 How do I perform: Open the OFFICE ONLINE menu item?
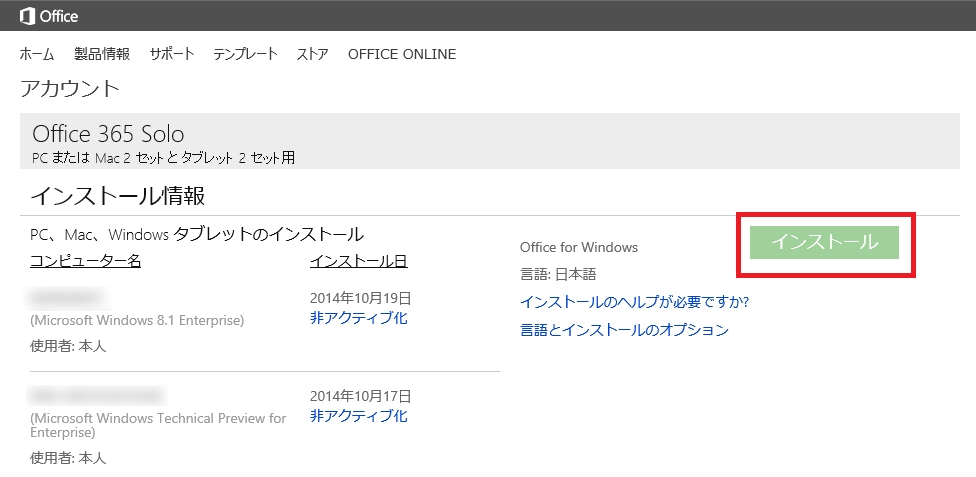coord(402,54)
